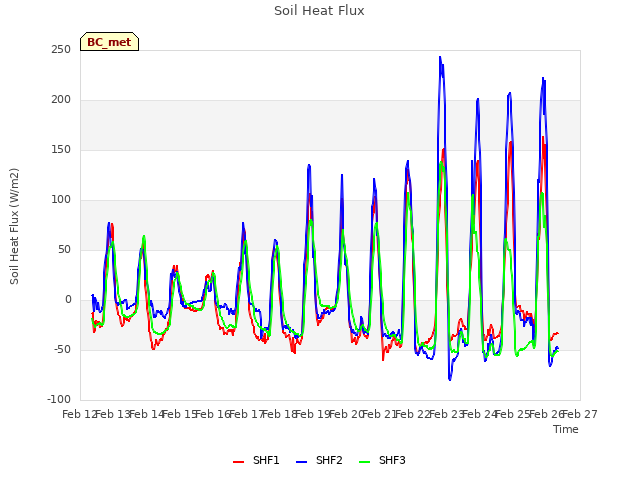Click the Feb 27 x-axis label

[x=580, y=415]
